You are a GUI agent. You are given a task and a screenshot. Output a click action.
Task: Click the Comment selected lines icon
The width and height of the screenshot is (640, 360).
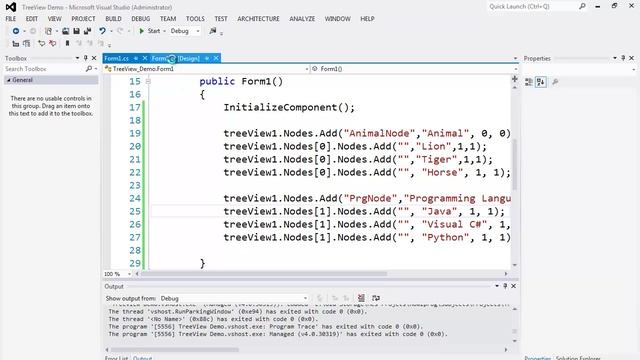tap(42, 43)
